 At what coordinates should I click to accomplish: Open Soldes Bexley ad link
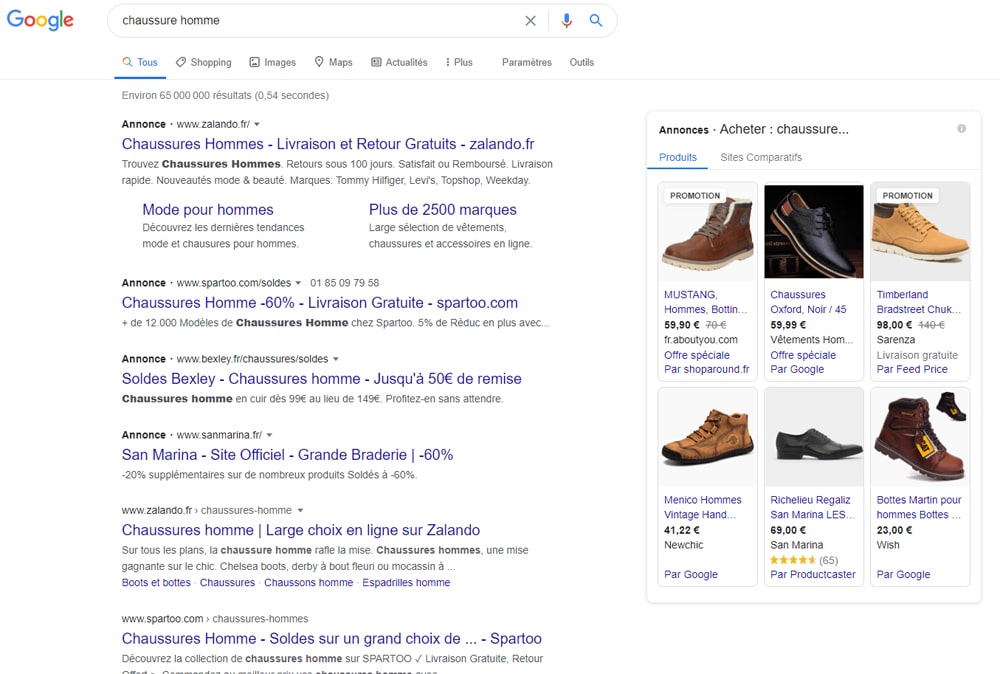point(321,379)
